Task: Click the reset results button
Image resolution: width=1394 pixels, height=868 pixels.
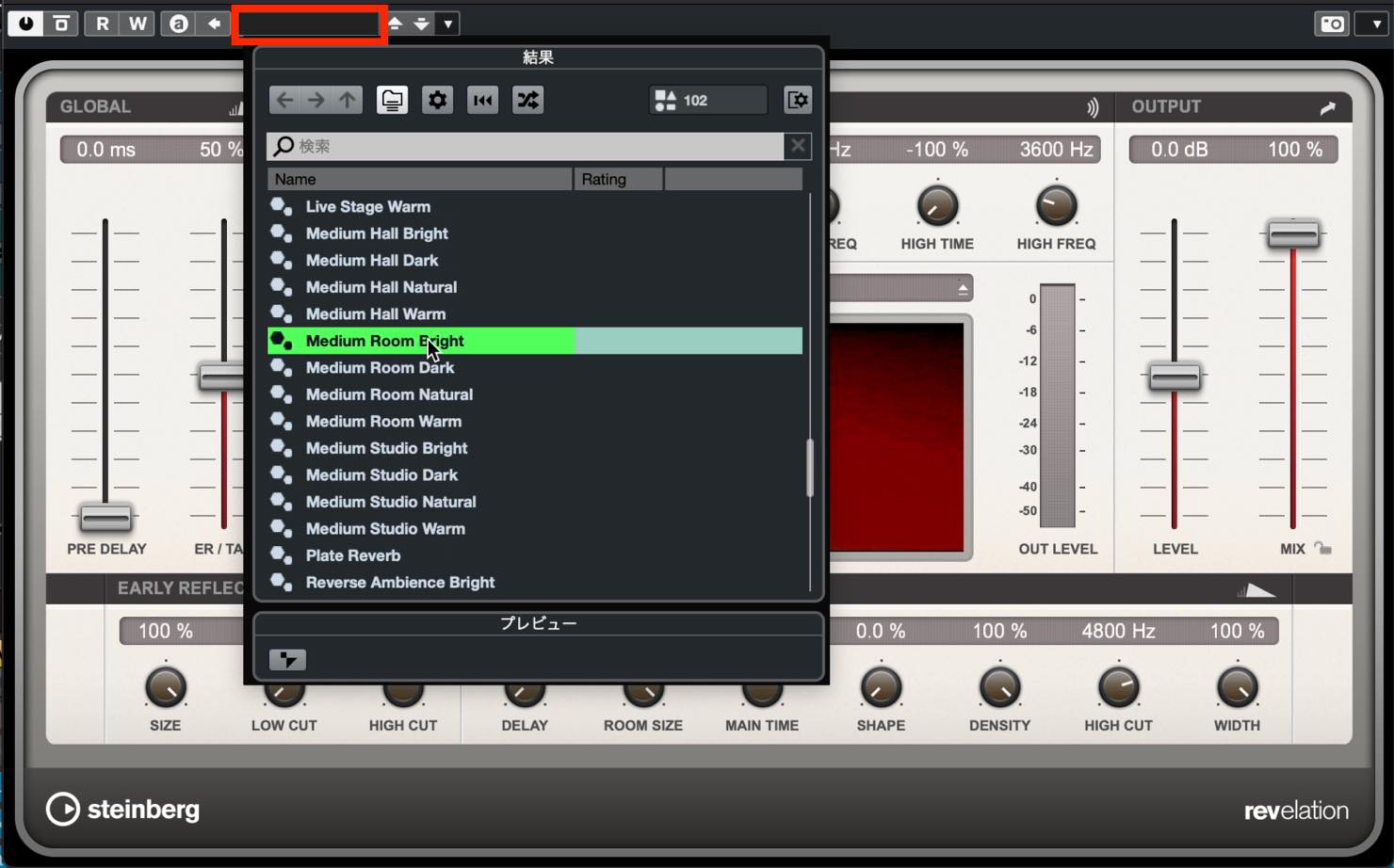Action: pyautogui.click(x=482, y=100)
